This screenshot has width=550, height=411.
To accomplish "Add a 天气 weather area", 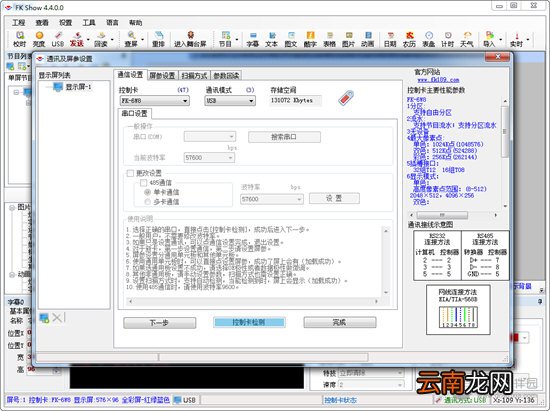I will (467, 39).
